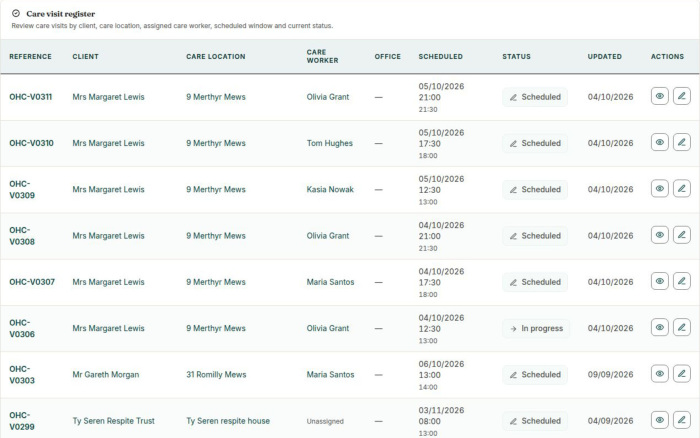Select client Mr Gareth Morgan
Screen dimensions: 700x438
(106, 375)
